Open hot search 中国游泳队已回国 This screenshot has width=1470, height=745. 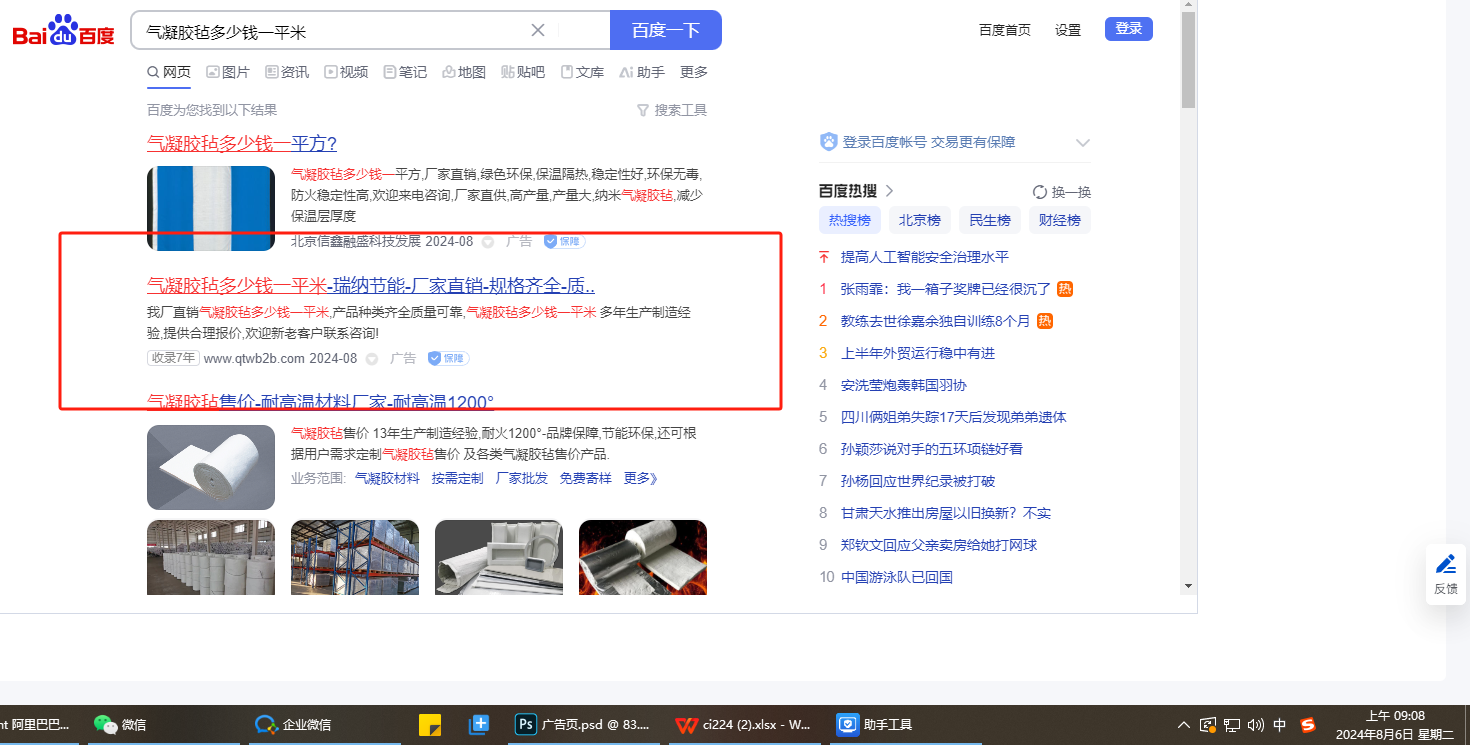(x=897, y=577)
